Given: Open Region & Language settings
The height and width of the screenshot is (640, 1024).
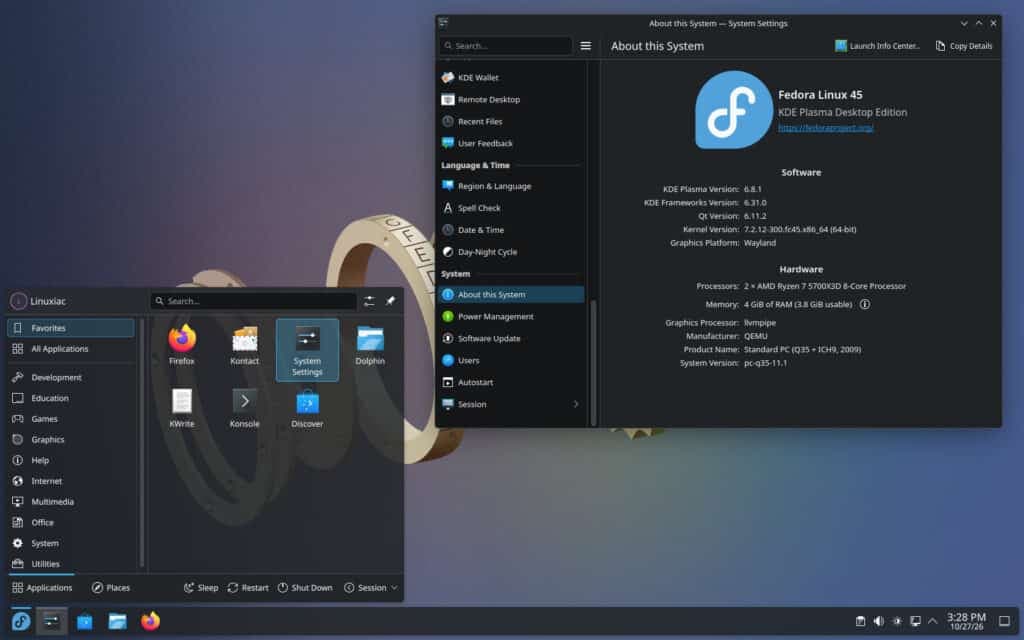Looking at the screenshot, I should 511,186.
